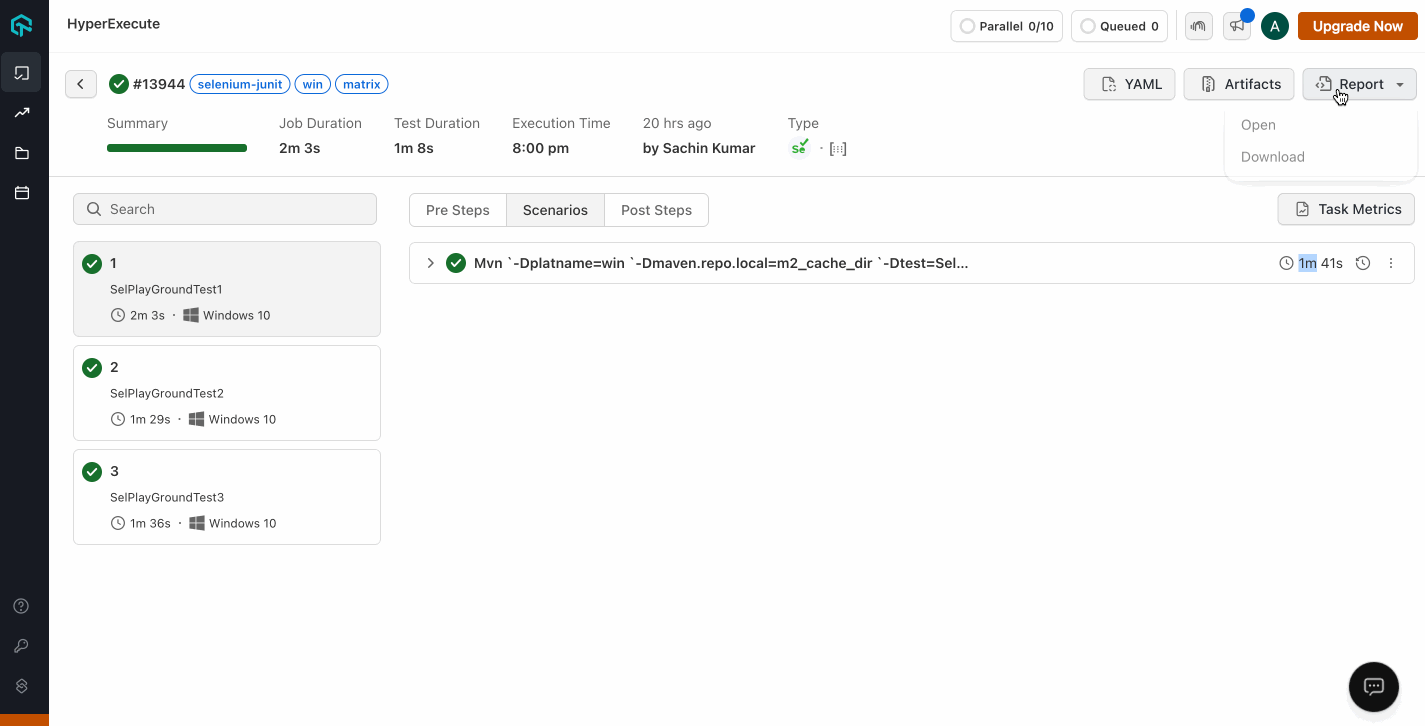Click the Upgrade Now button
The width and height of the screenshot is (1425, 726).
pos(1357,26)
